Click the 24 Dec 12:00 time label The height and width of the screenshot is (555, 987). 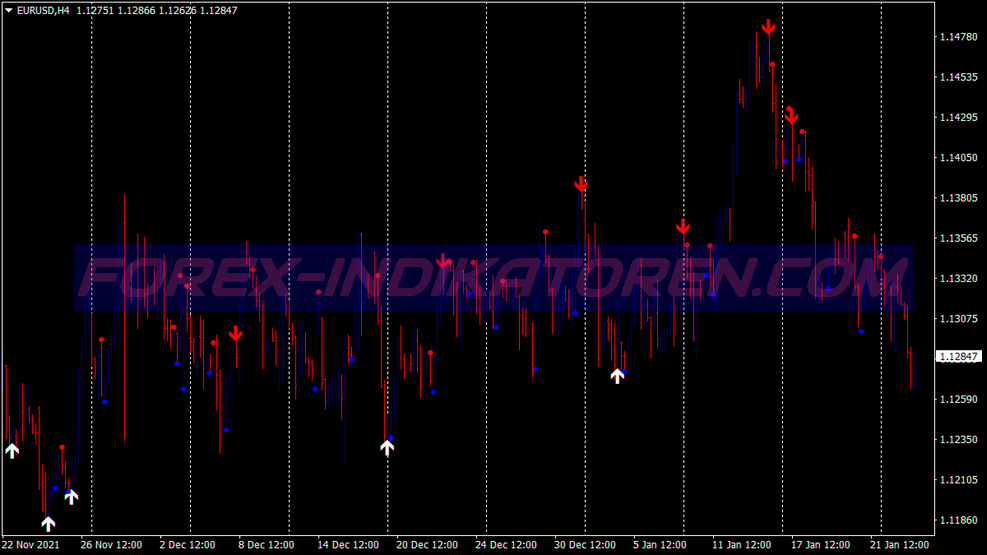coord(506,545)
